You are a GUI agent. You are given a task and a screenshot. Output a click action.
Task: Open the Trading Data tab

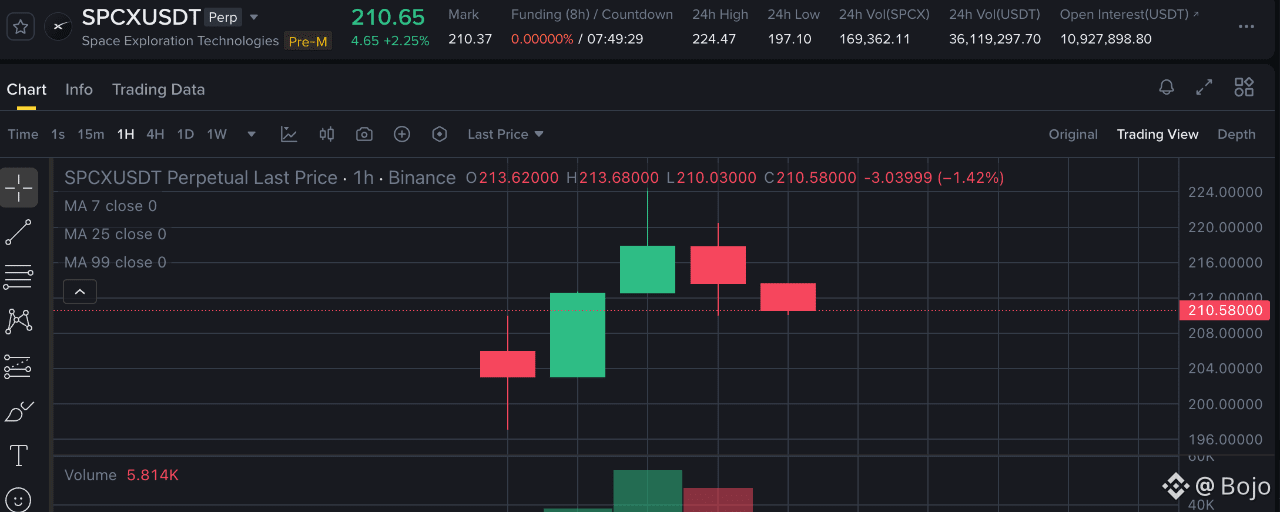[x=158, y=89]
